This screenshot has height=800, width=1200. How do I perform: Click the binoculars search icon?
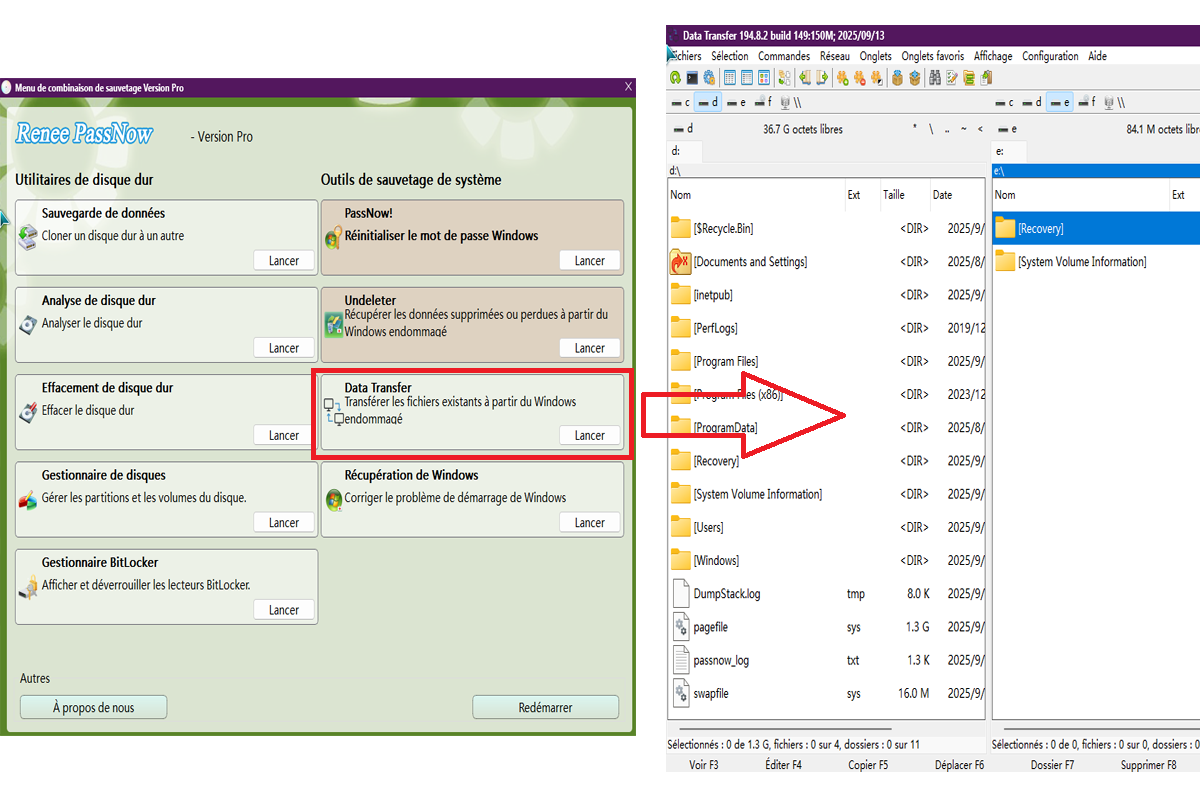[933, 78]
